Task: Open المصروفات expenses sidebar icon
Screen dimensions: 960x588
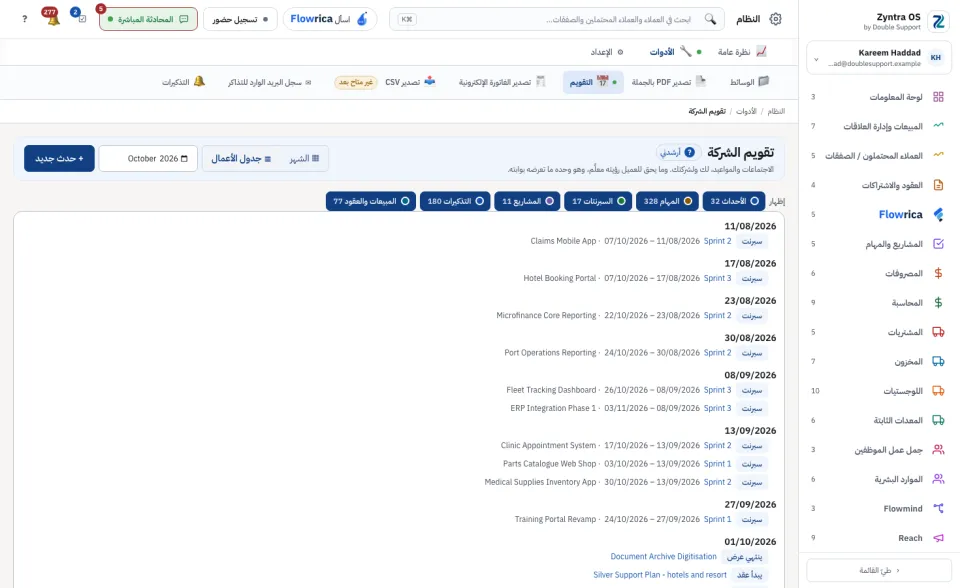Action: [x=938, y=273]
